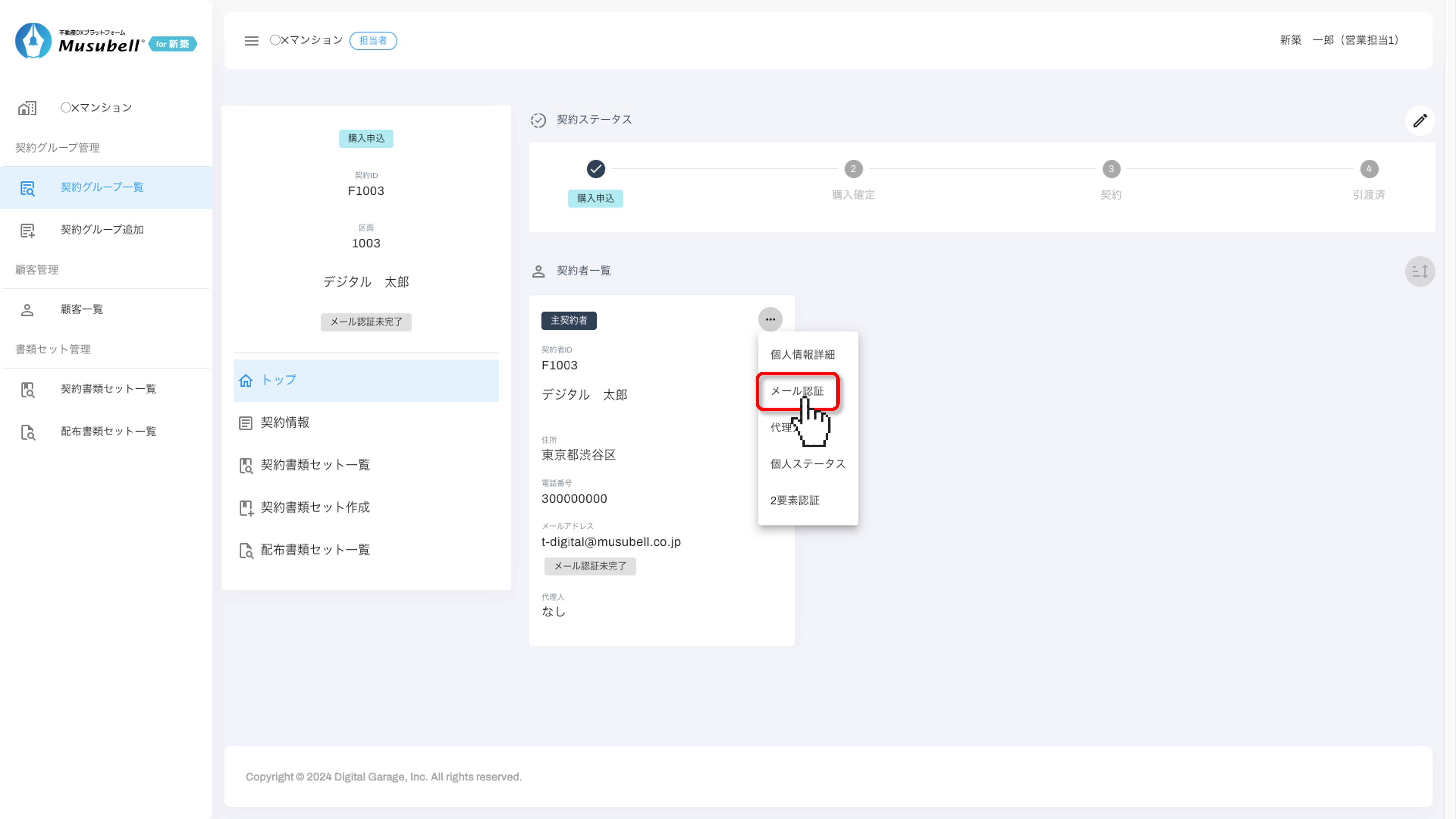Open 契約書類セット作成 in contract panel
This screenshot has height=819, width=1456.
315,507
